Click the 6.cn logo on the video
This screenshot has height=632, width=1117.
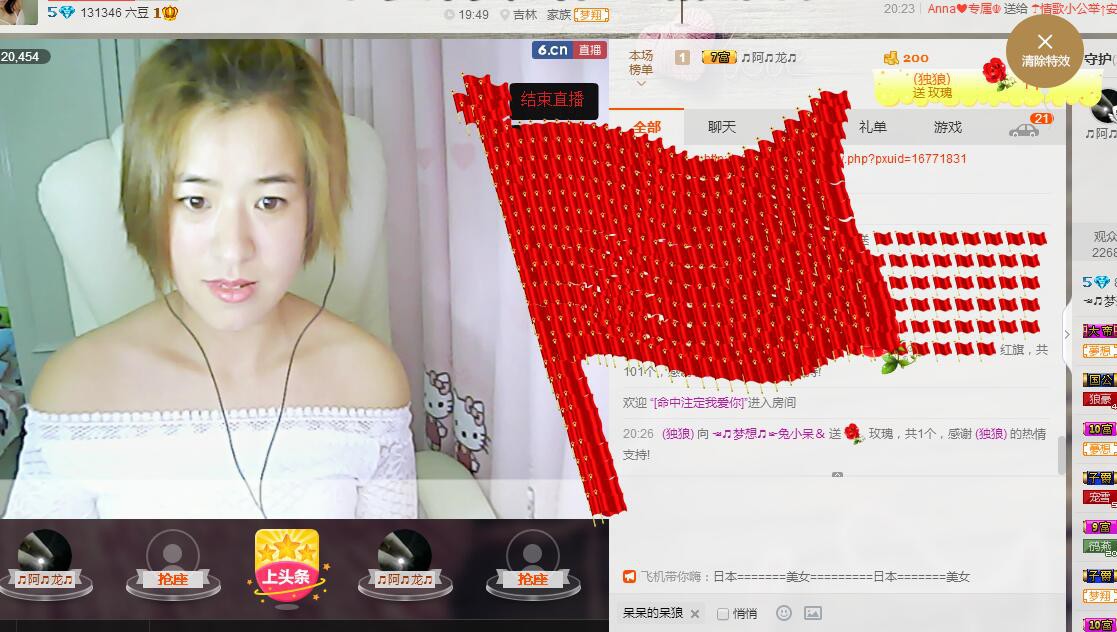tap(553, 50)
